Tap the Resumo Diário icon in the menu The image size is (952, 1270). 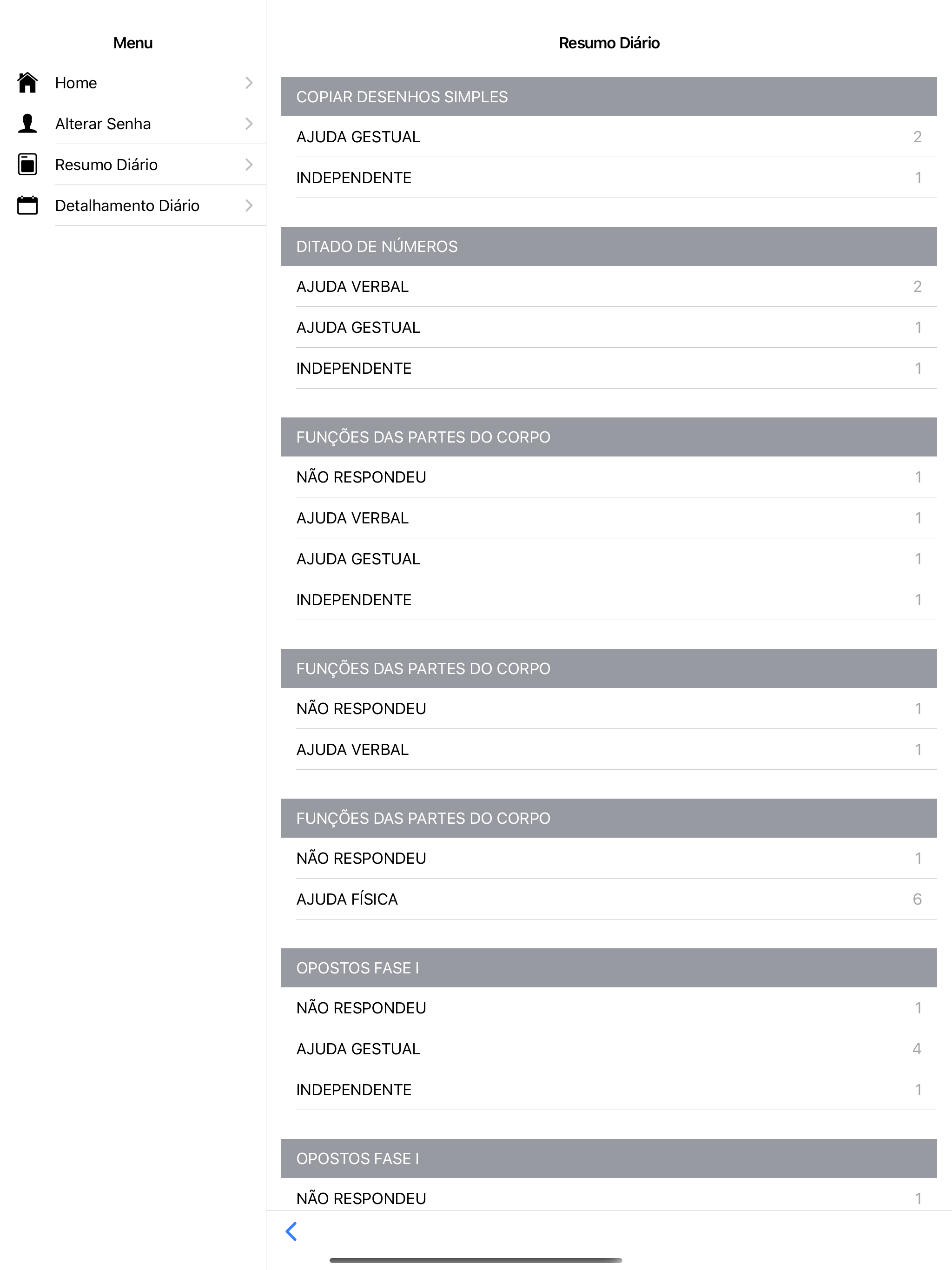[x=27, y=164]
